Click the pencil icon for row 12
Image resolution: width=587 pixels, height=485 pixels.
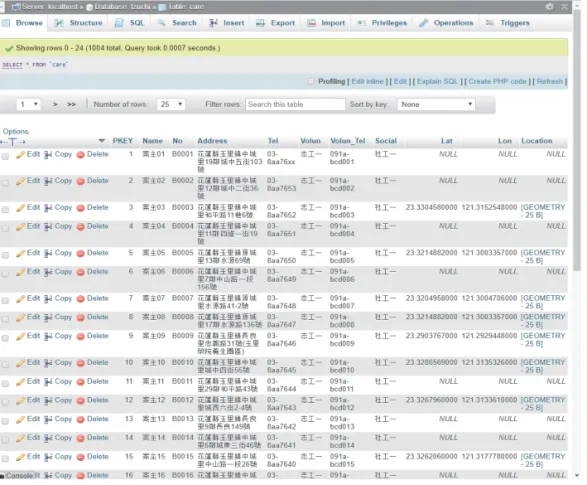pyautogui.click(x=21, y=401)
